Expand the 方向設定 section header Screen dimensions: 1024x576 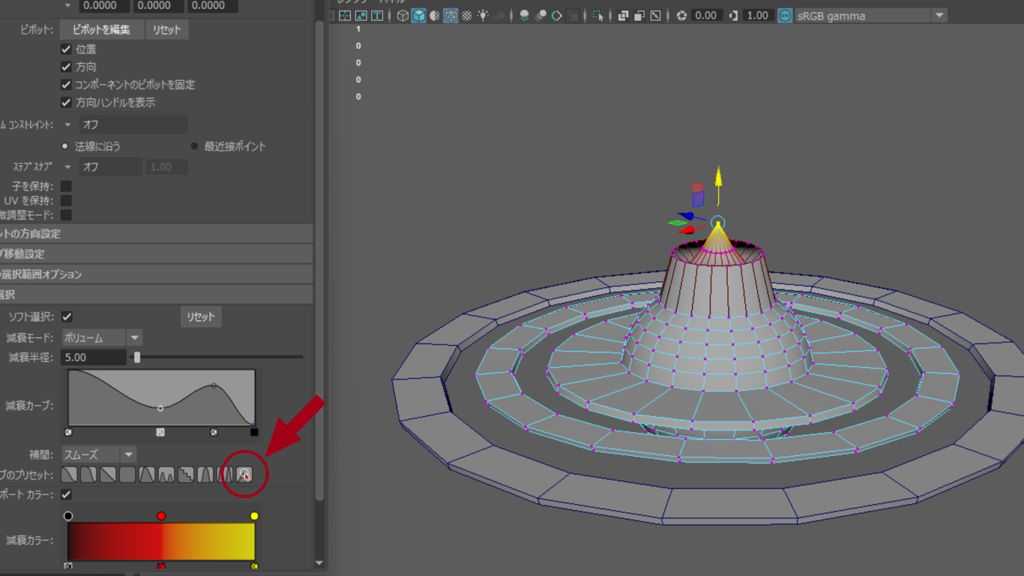pyautogui.click(x=156, y=234)
